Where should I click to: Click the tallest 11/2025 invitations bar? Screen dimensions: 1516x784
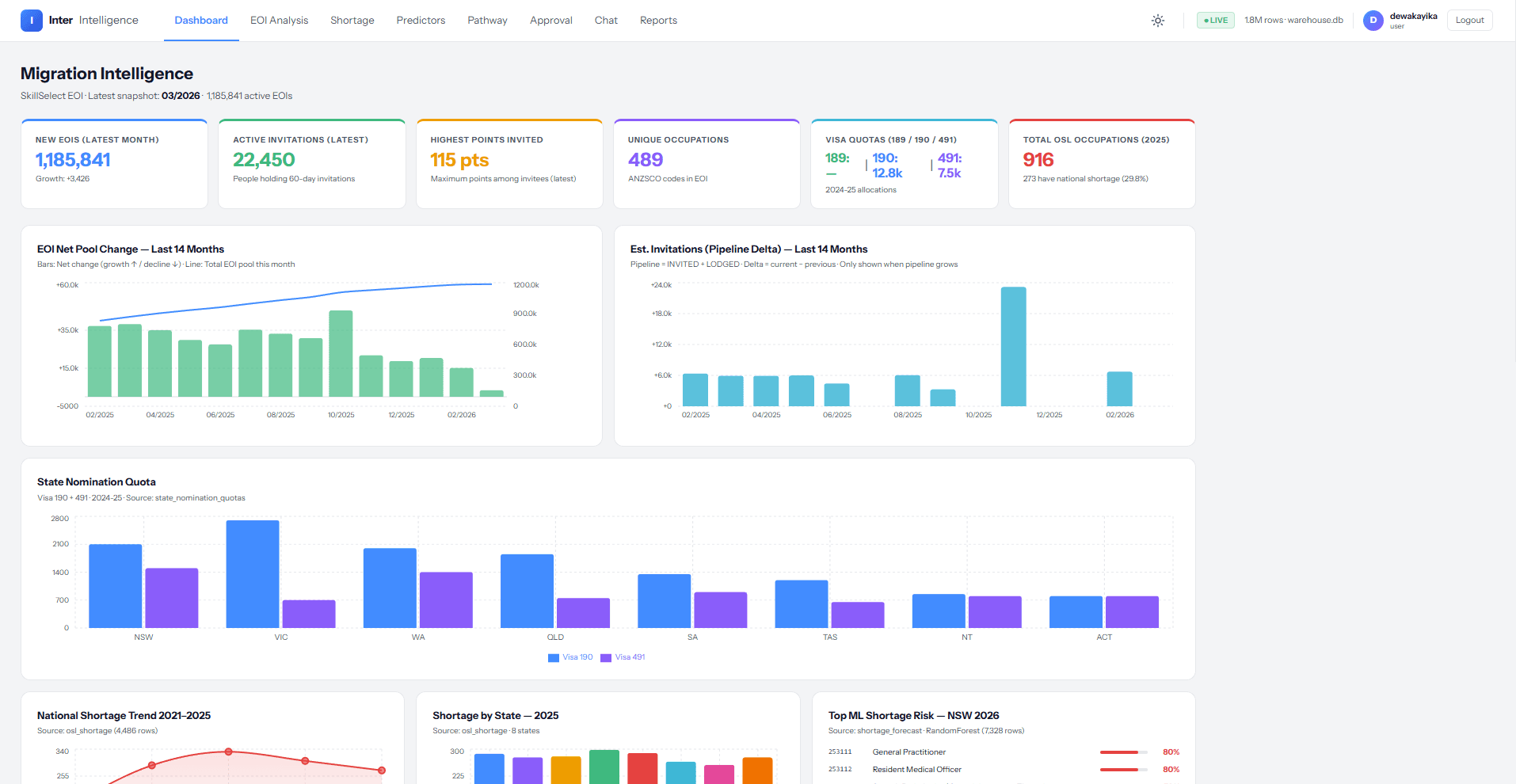tap(1013, 347)
